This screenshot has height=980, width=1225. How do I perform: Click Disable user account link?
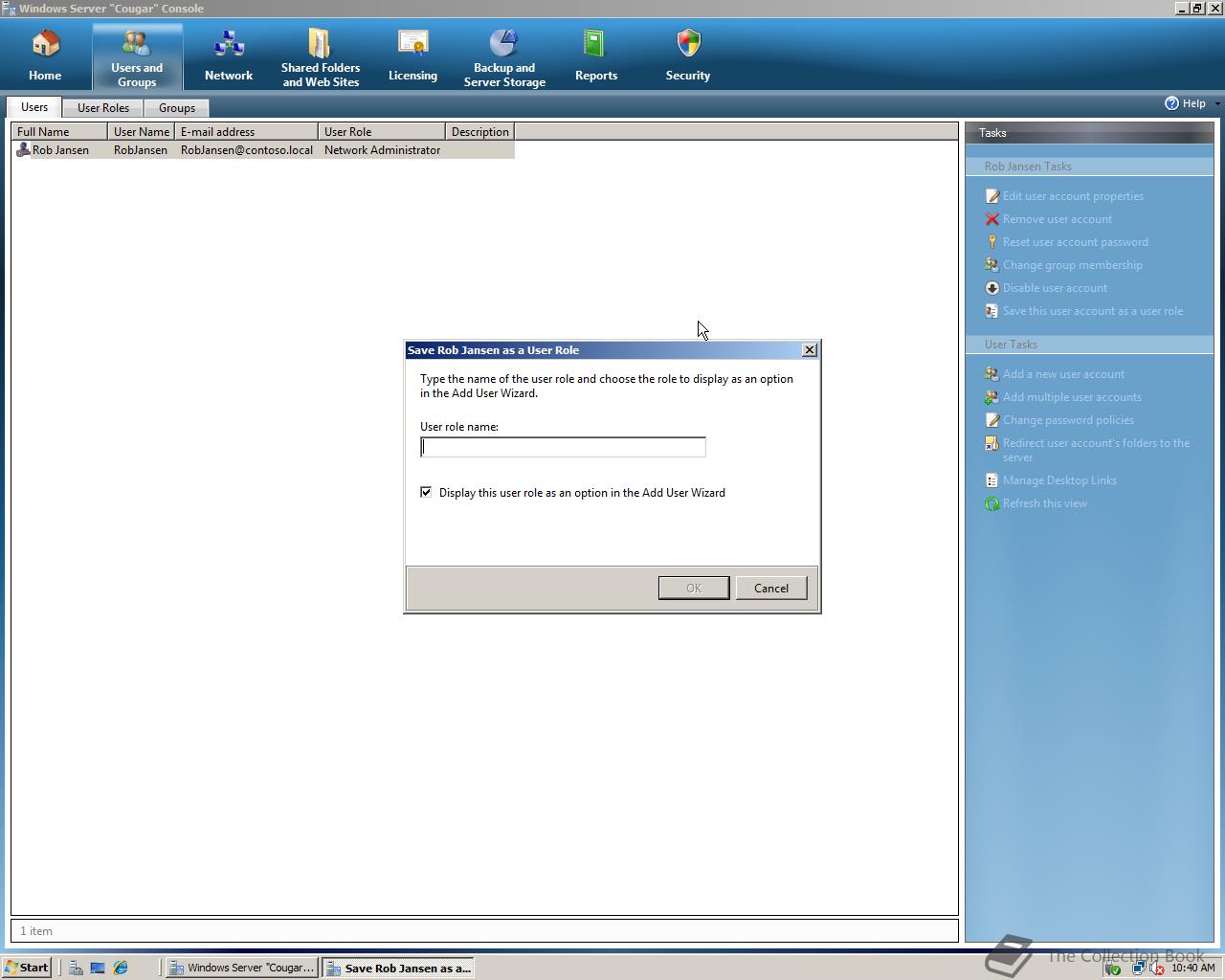pyautogui.click(x=1055, y=288)
